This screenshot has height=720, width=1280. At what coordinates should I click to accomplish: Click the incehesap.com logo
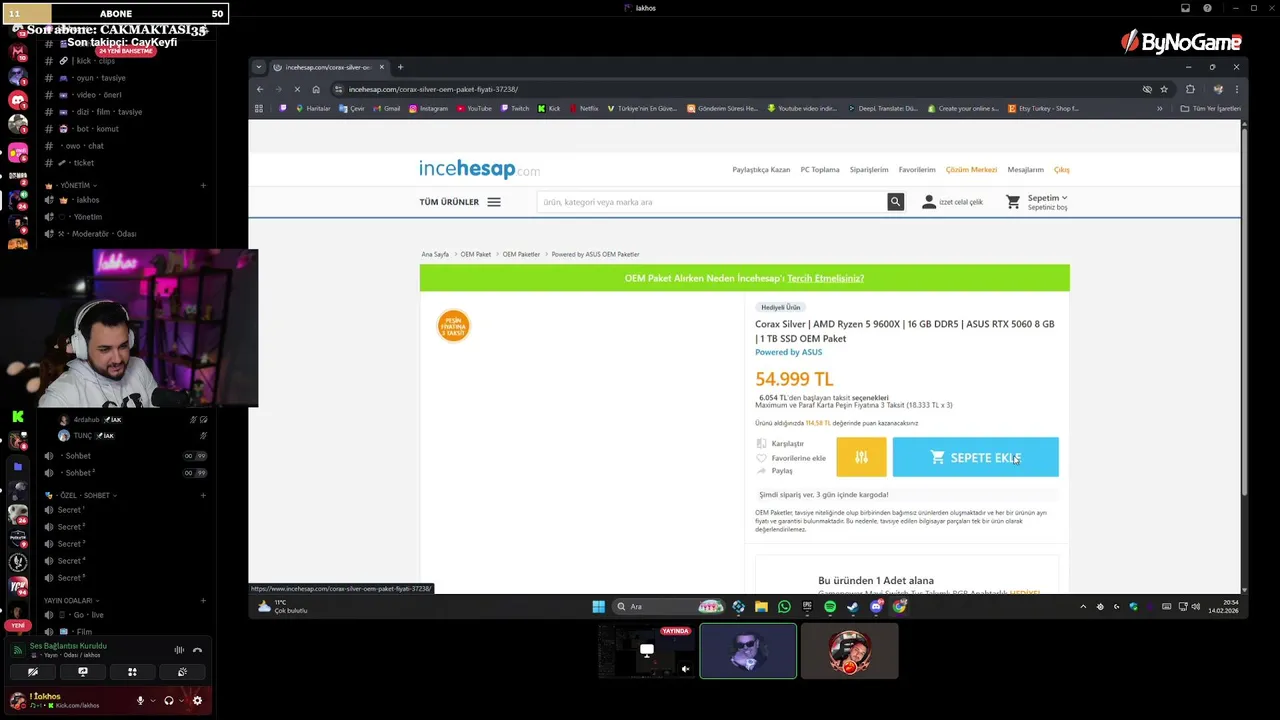(479, 169)
